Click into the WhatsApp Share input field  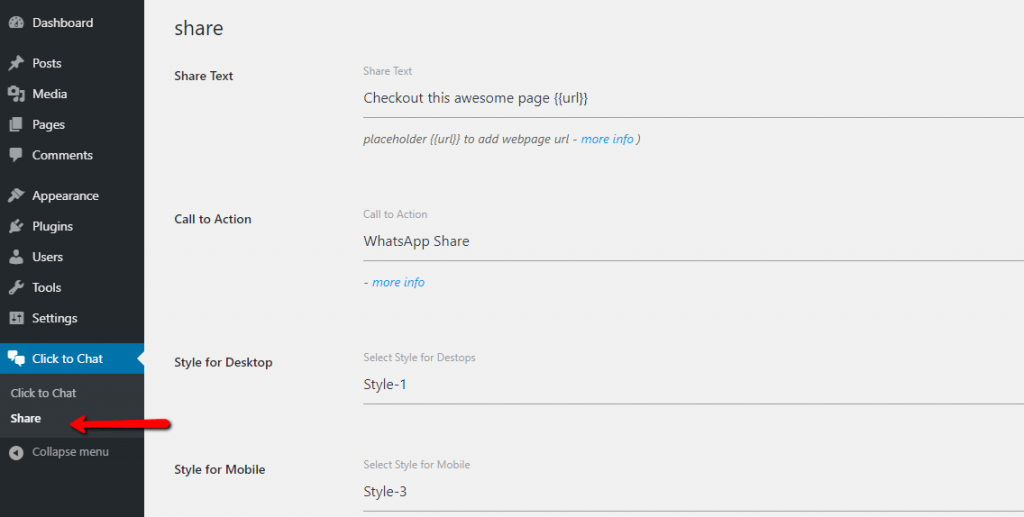pyautogui.click(x=694, y=242)
